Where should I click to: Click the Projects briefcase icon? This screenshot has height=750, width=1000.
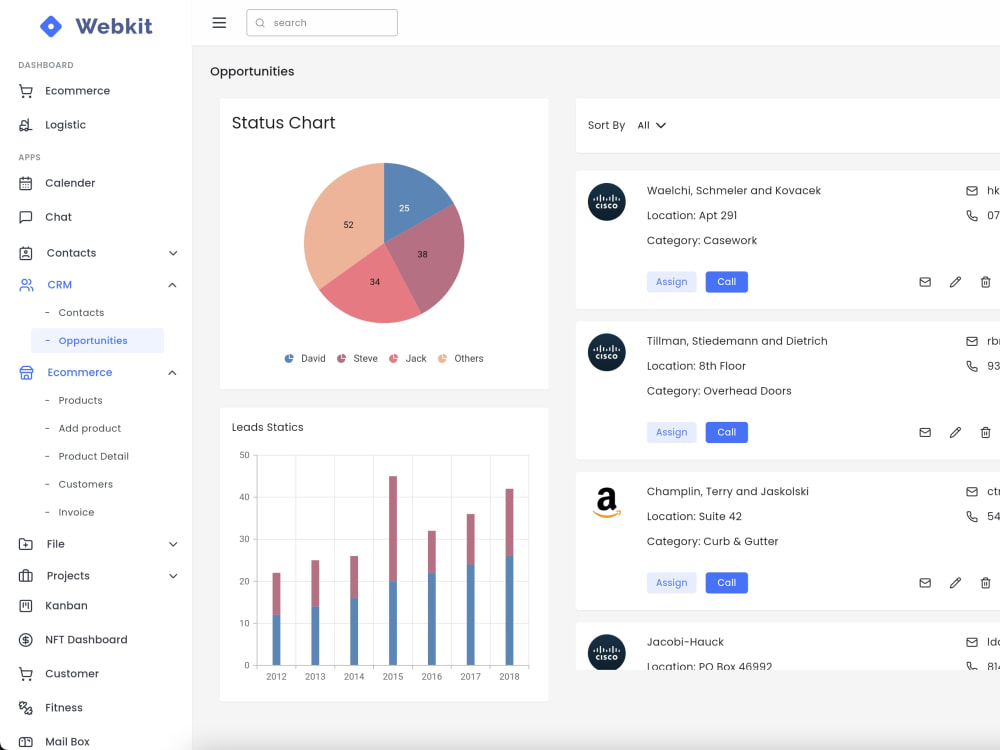click(26, 576)
